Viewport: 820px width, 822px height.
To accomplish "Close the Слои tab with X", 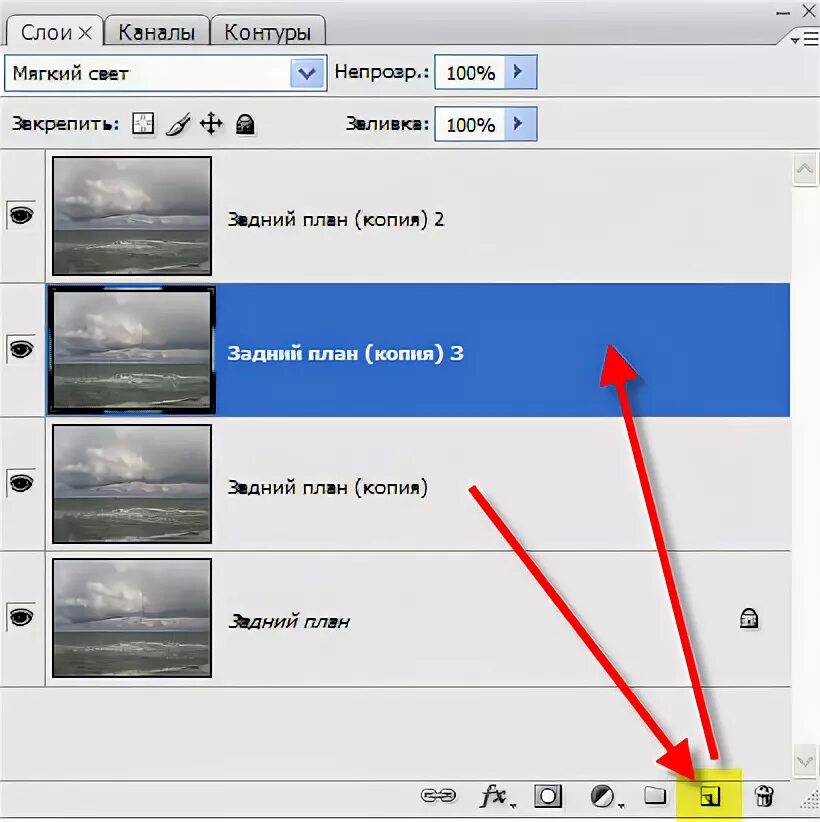I will [x=85, y=34].
